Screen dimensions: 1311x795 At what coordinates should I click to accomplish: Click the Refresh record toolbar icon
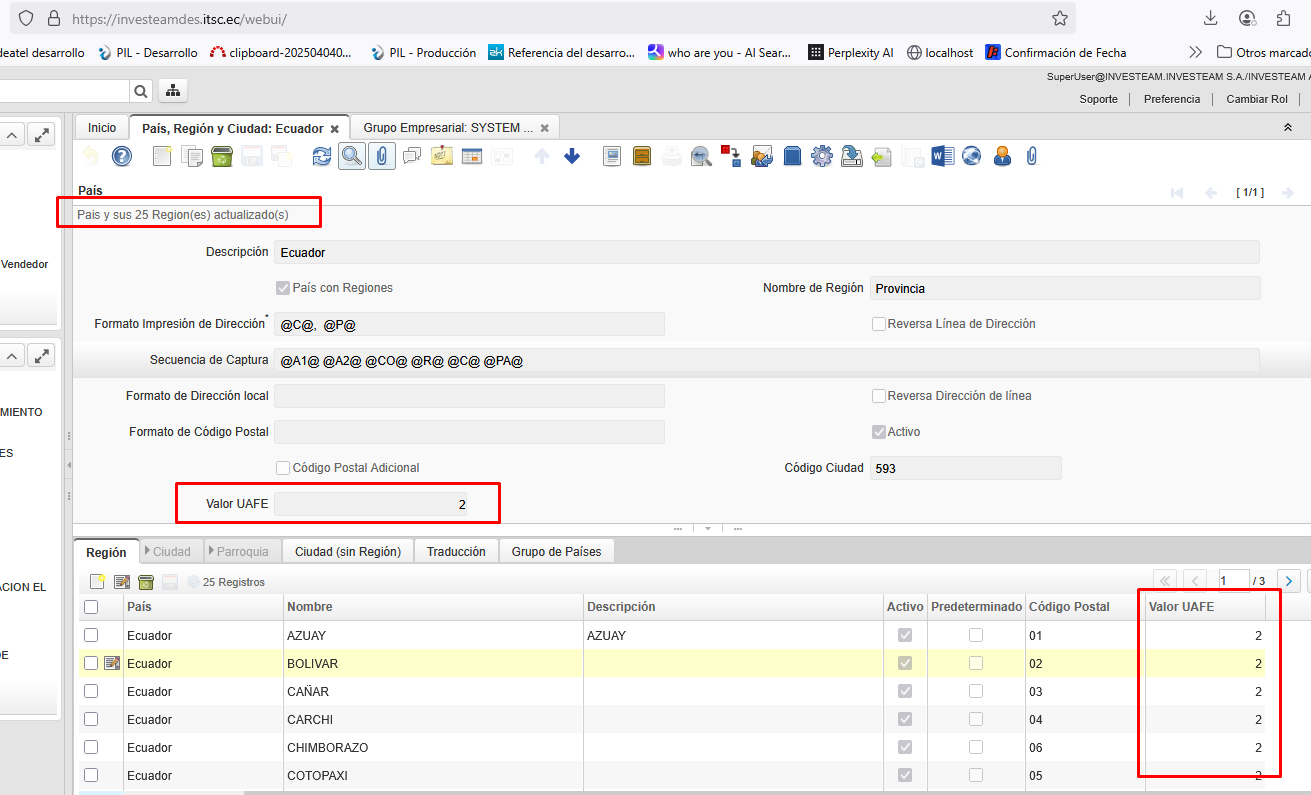click(321, 156)
